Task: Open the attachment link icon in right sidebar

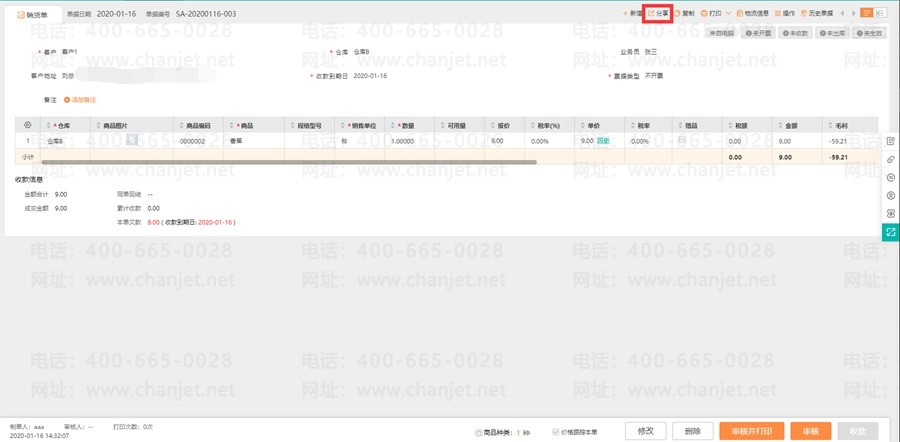Action: tap(891, 159)
